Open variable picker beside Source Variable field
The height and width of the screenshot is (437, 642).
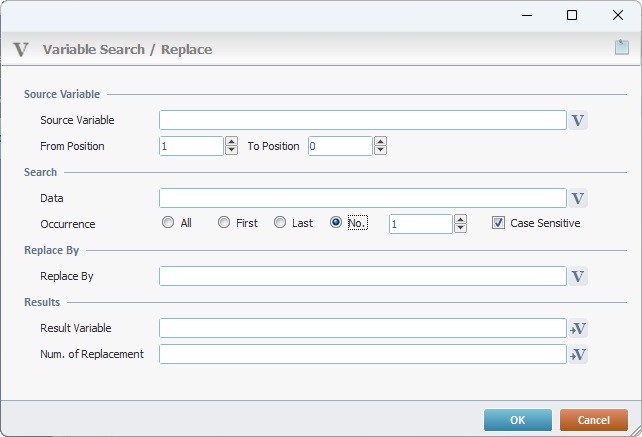(578, 120)
